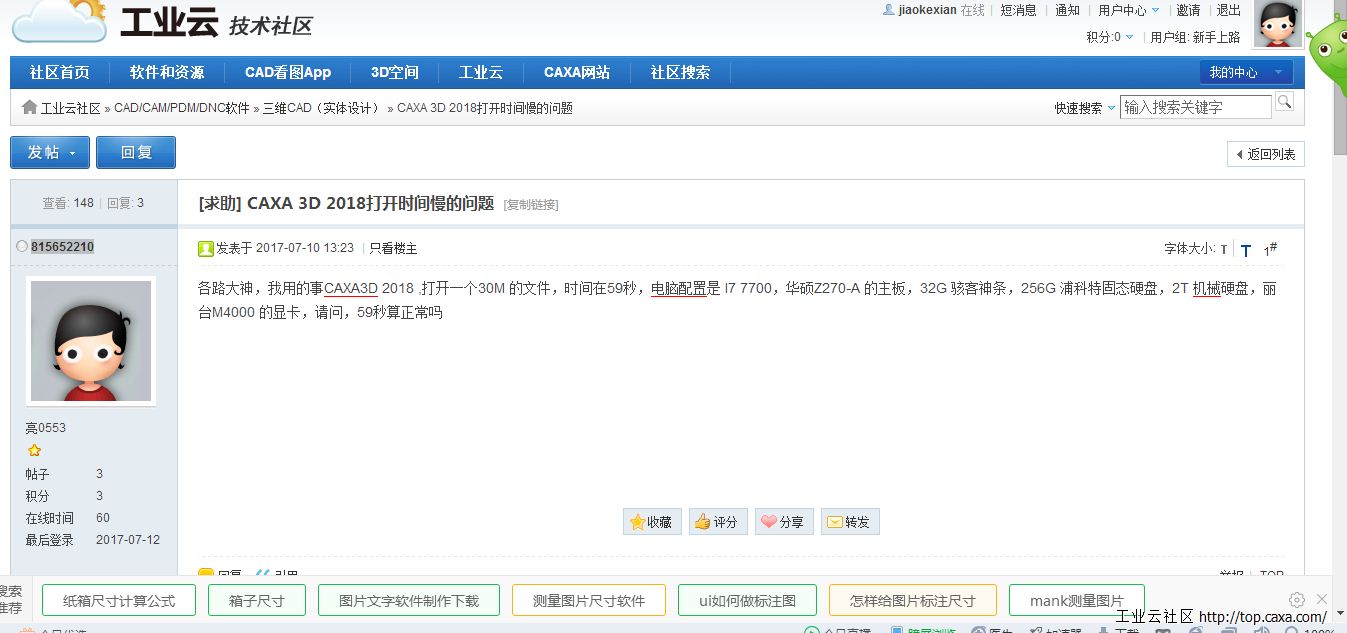Click the home icon in breadcrumb
This screenshot has width=1347, height=633.
pyautogui.click(x=29, y=107)
